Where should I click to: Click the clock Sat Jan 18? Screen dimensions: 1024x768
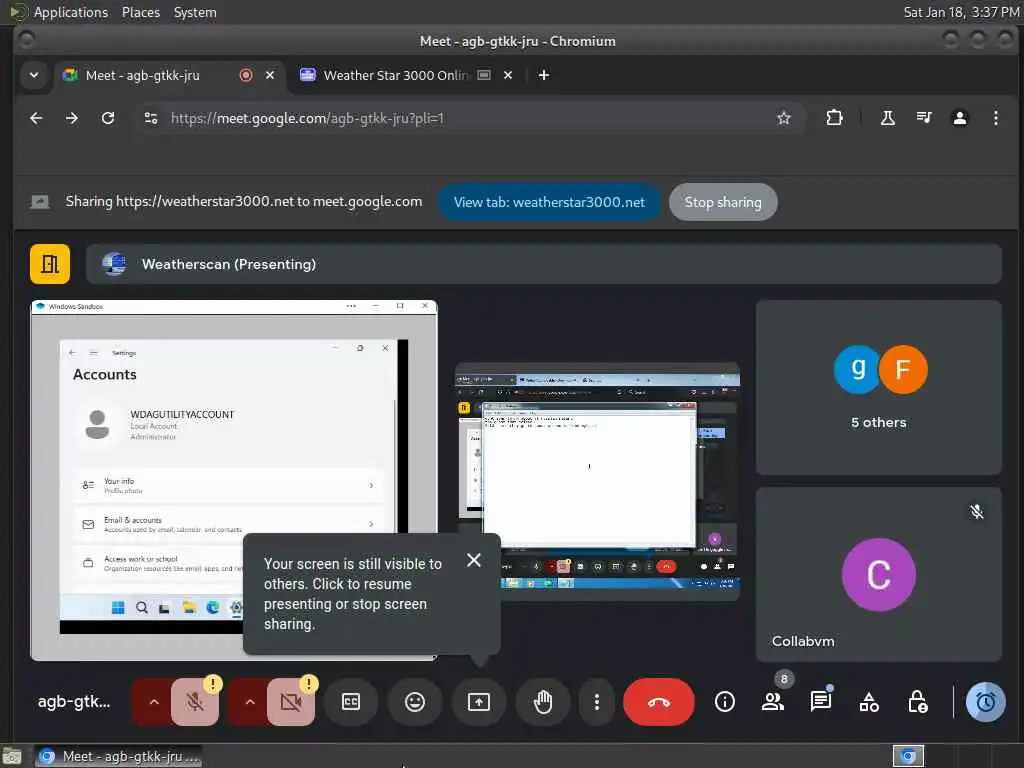tap(960, 12)
